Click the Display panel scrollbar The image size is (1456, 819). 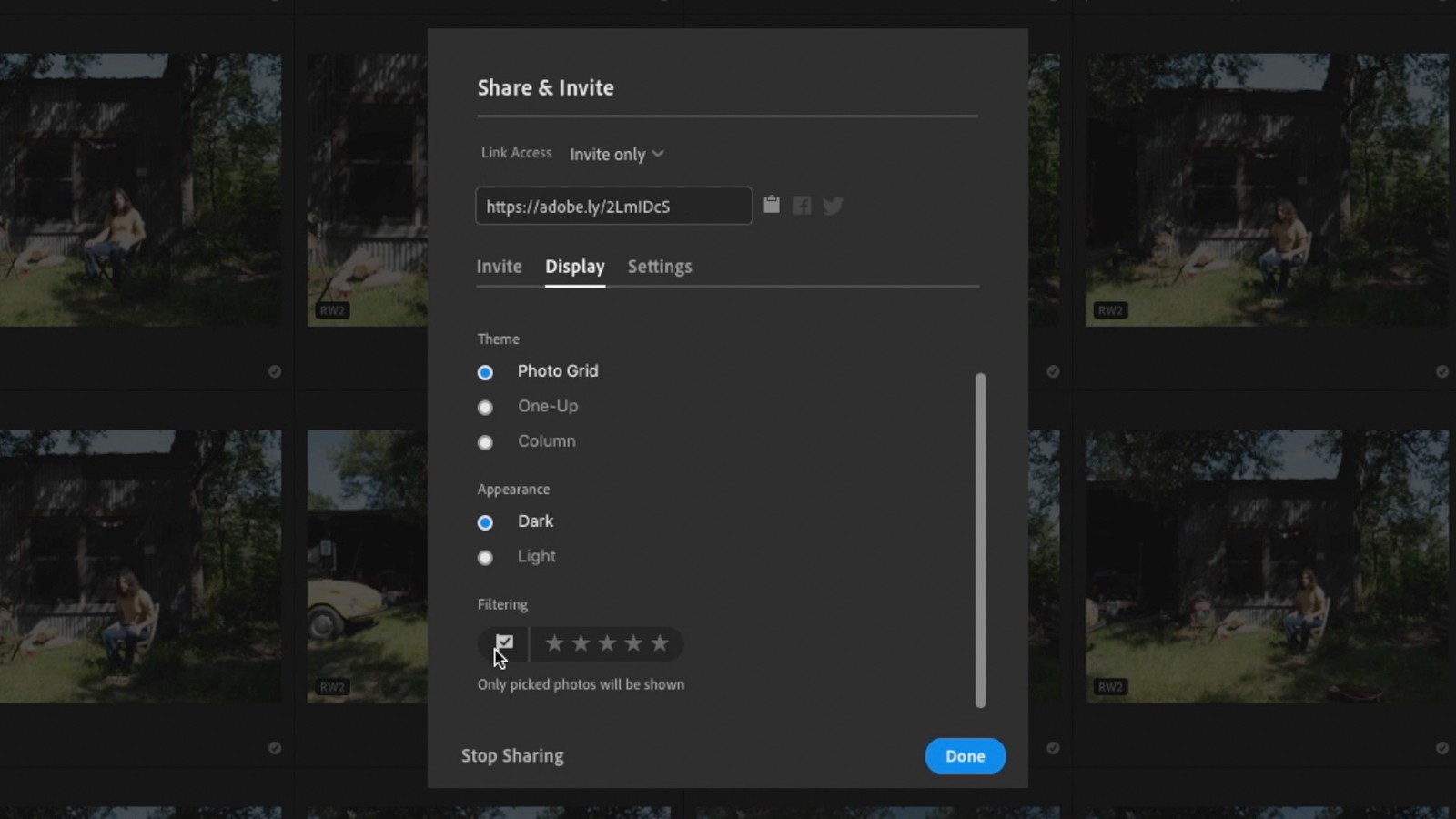pyautogui.click(x=980, y=540)
